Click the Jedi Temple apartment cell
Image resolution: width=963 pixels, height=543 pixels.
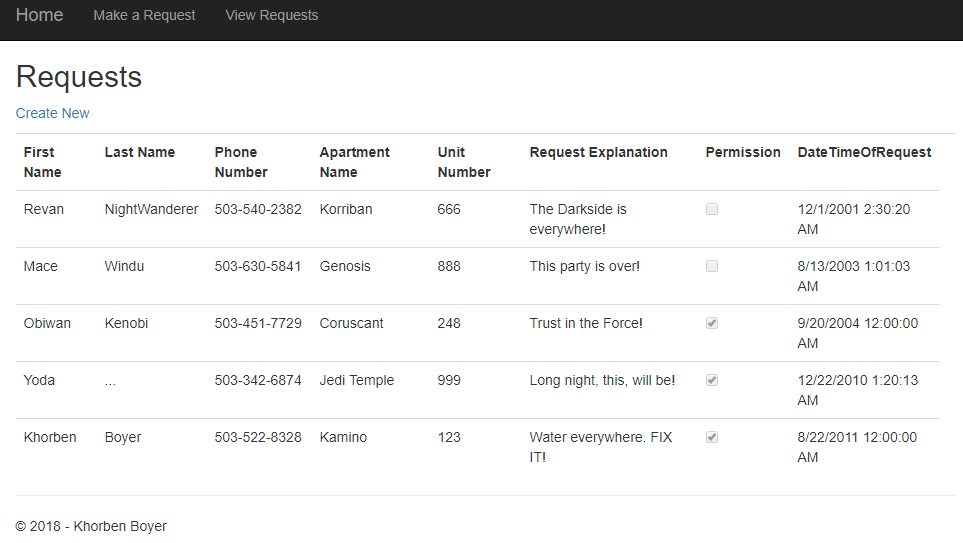pyautogui.click(x=356, y=380)
